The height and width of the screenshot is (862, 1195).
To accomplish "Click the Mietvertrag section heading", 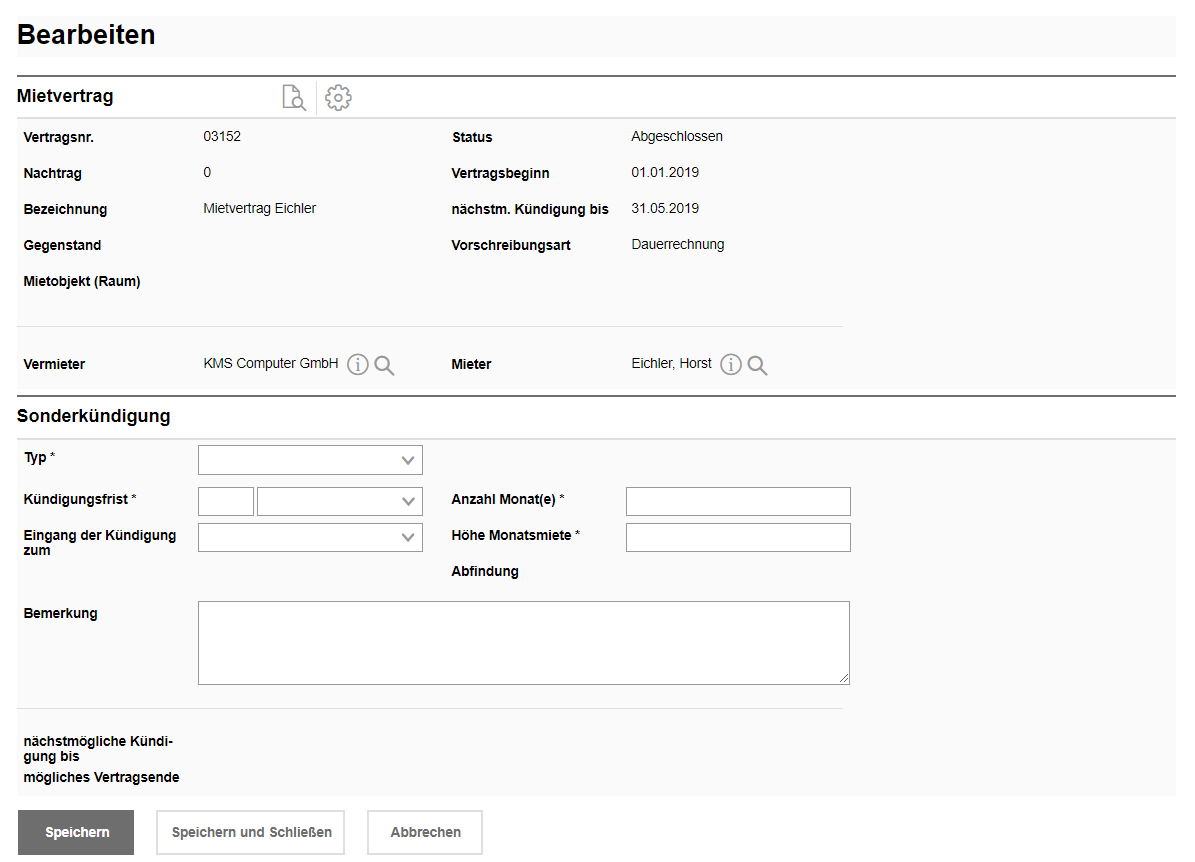I will 65,97.
